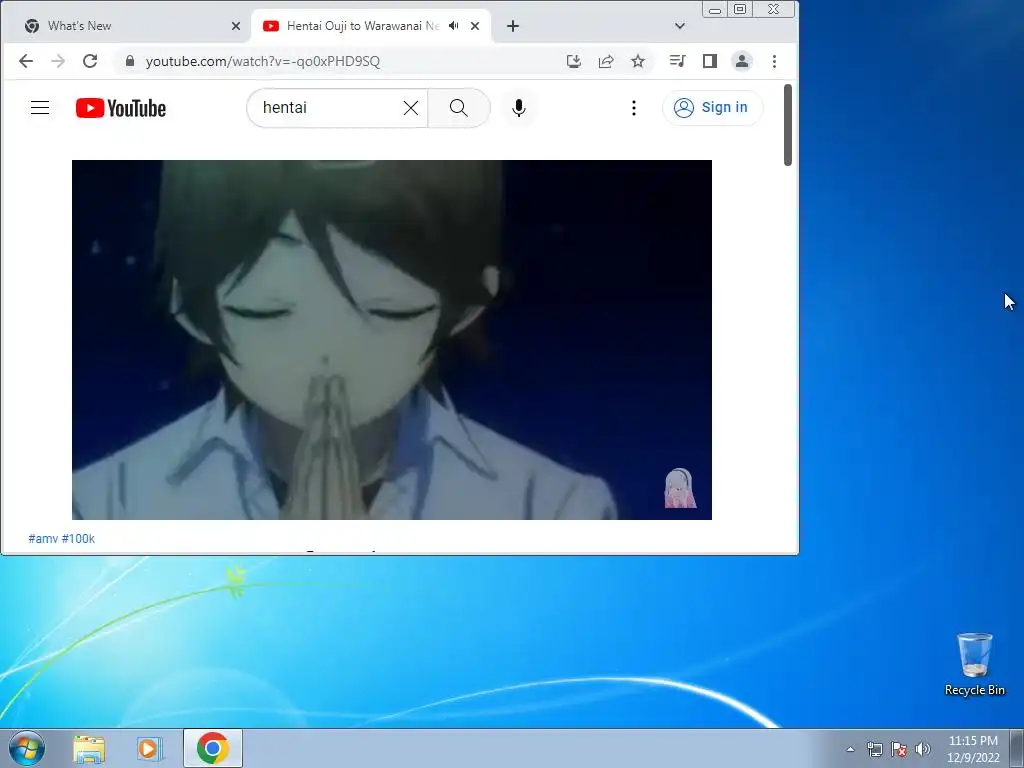Viewport: 1024px width, 768px height.
Task: Start voice search with microphone
Action: tap(519, 108)
